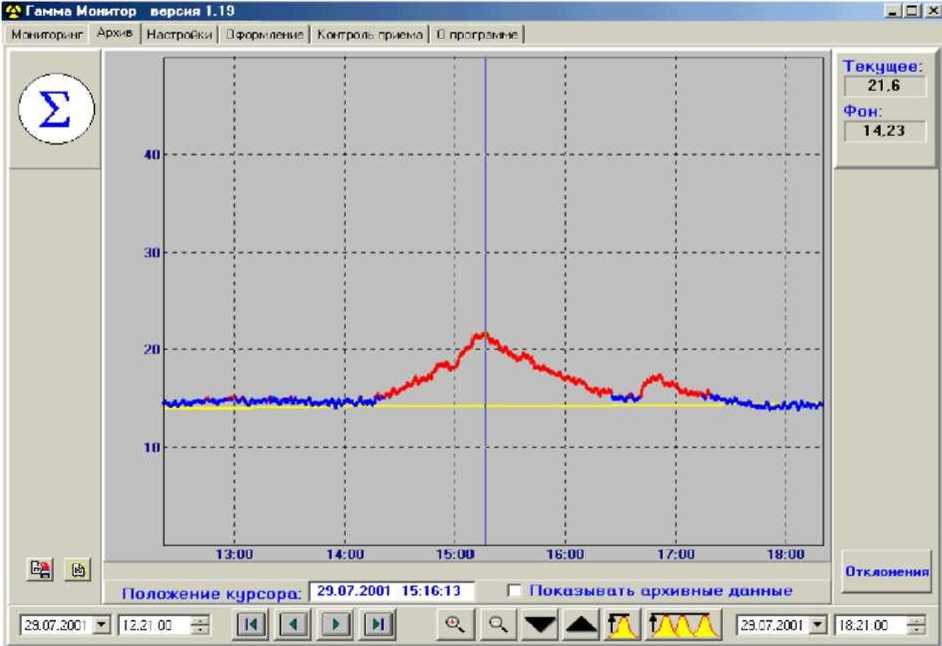Click into the end time field 18.21.00
The height and width of the screenshot is (646, 942).
[x=872, y=625]
